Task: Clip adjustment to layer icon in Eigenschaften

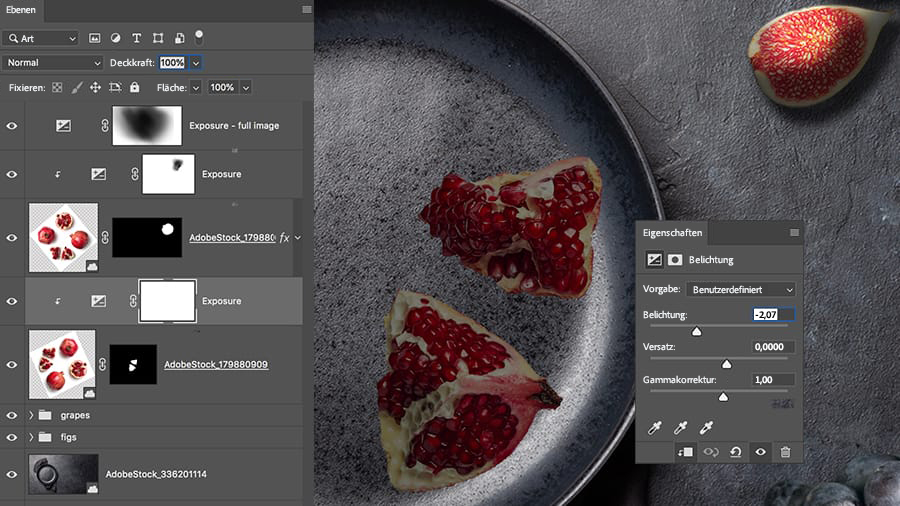Action: coord(685,452)
